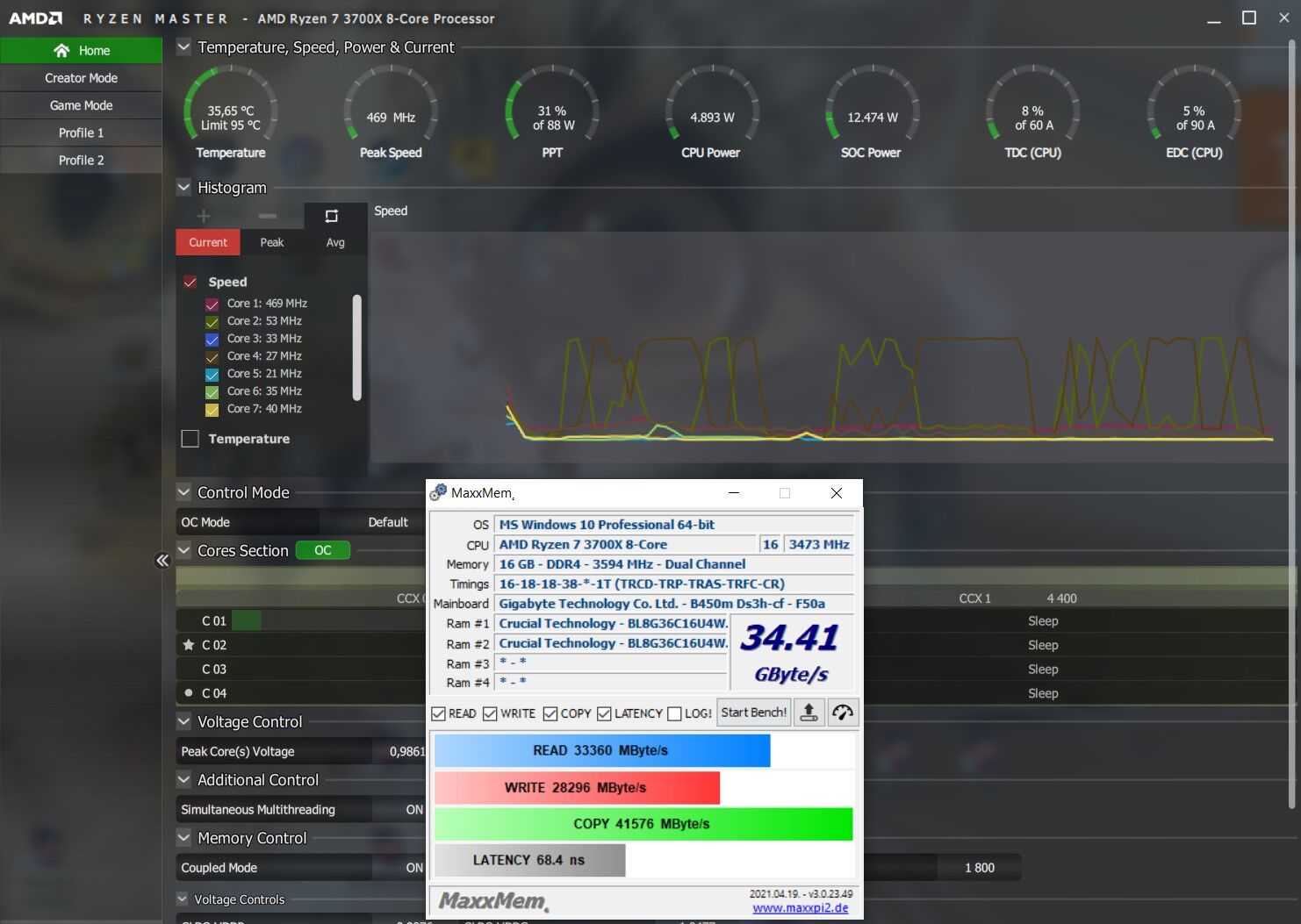Viewport: 1301px width, 924px height.
Task: Click the COPY 41576 MByte/s result bar
Action: tap(643, 824)
